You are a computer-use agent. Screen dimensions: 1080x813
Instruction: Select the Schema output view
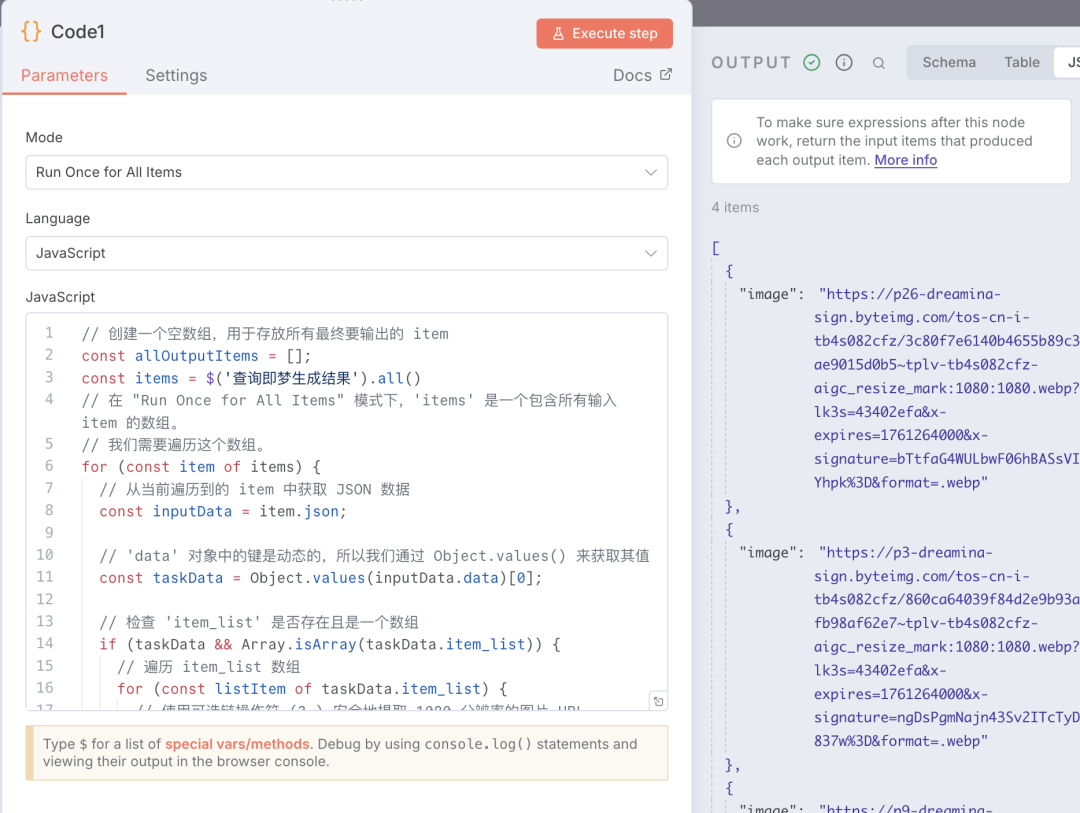click(x=948, y=62)
